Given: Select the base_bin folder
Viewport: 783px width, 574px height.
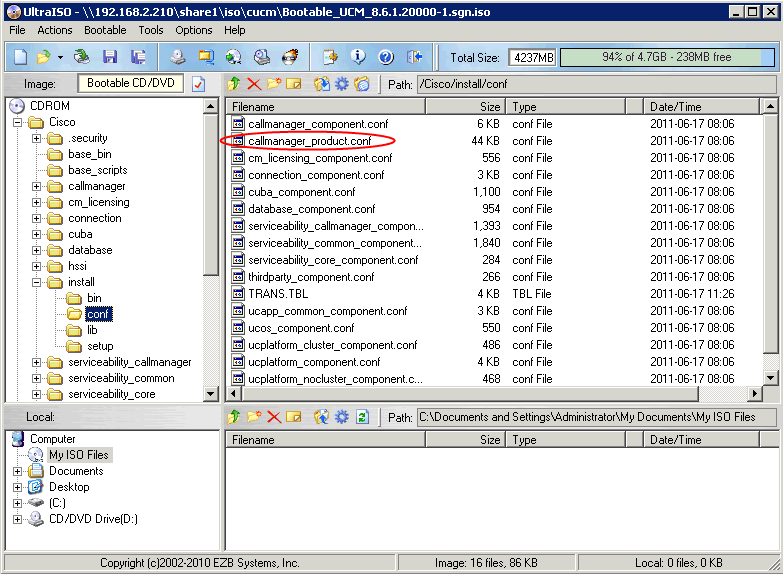Looking at the screenshot, I should coord(90,154).
